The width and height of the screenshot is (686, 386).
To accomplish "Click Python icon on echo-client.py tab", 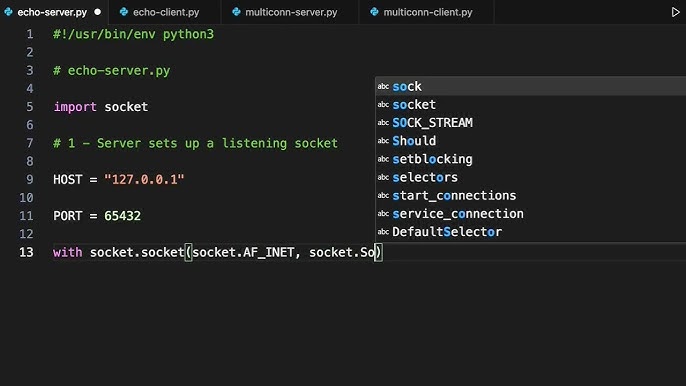I will click(124, 12).
